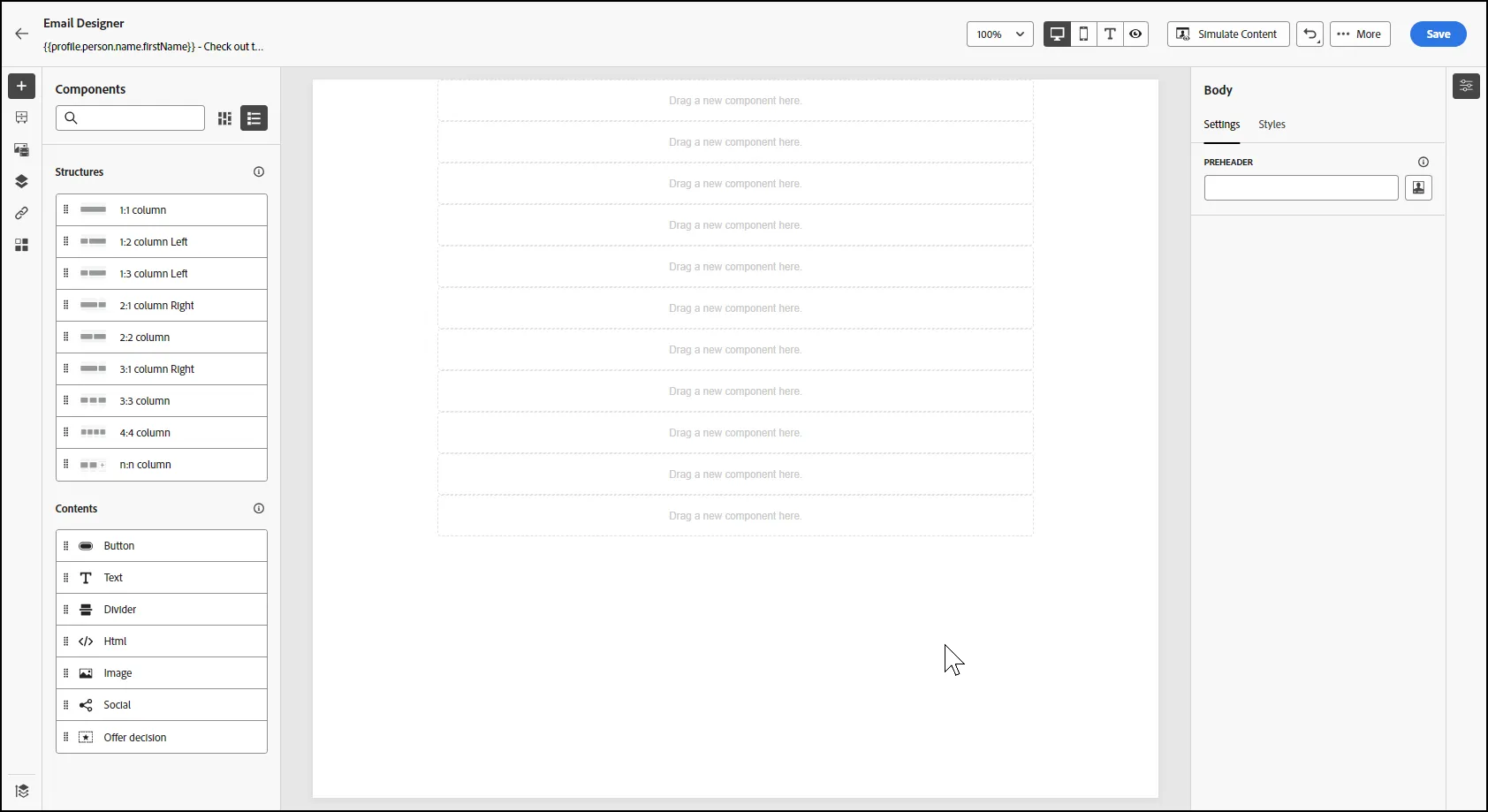Open the Settings tab in Body panel
The image size is (1488, 812).
click(x=1222, y=125)
